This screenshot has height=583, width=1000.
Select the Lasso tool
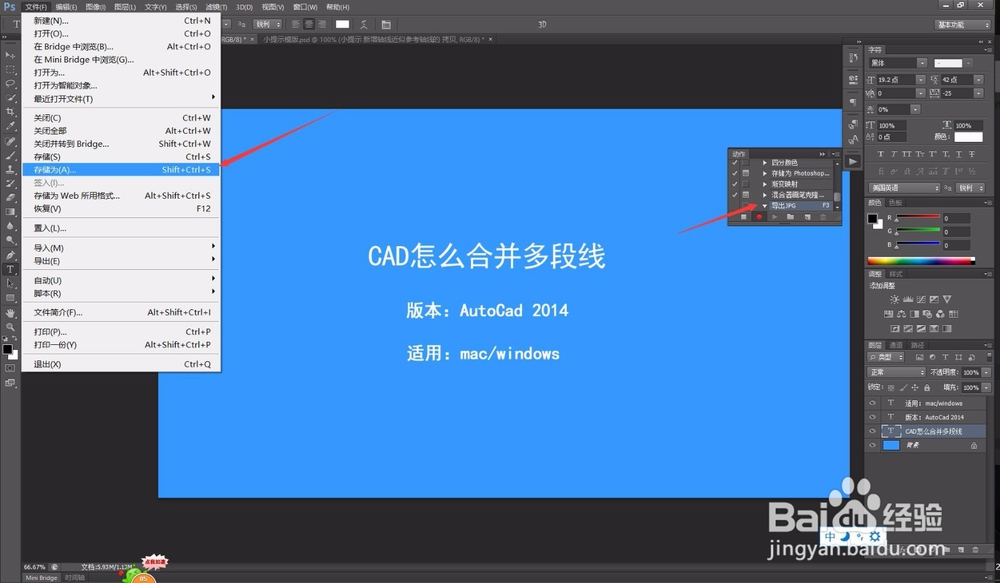(x=10, y=84)
